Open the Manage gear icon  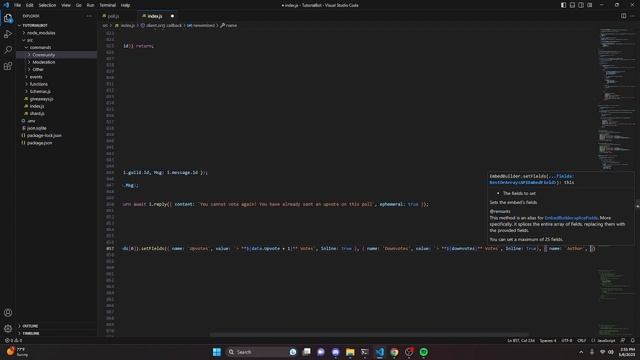click(8, 328)
